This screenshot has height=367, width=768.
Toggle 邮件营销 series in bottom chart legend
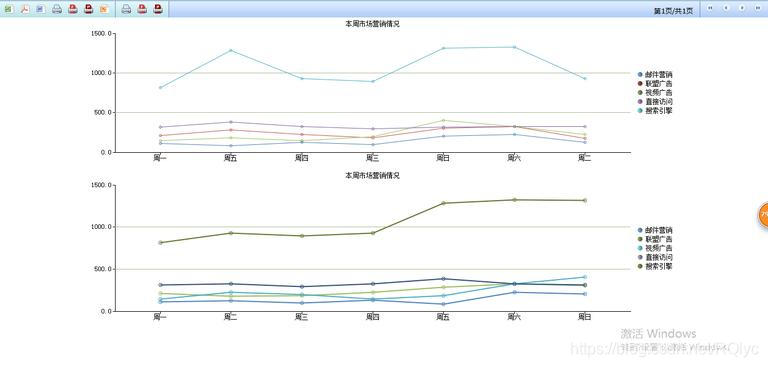click(x=655, y=230)
